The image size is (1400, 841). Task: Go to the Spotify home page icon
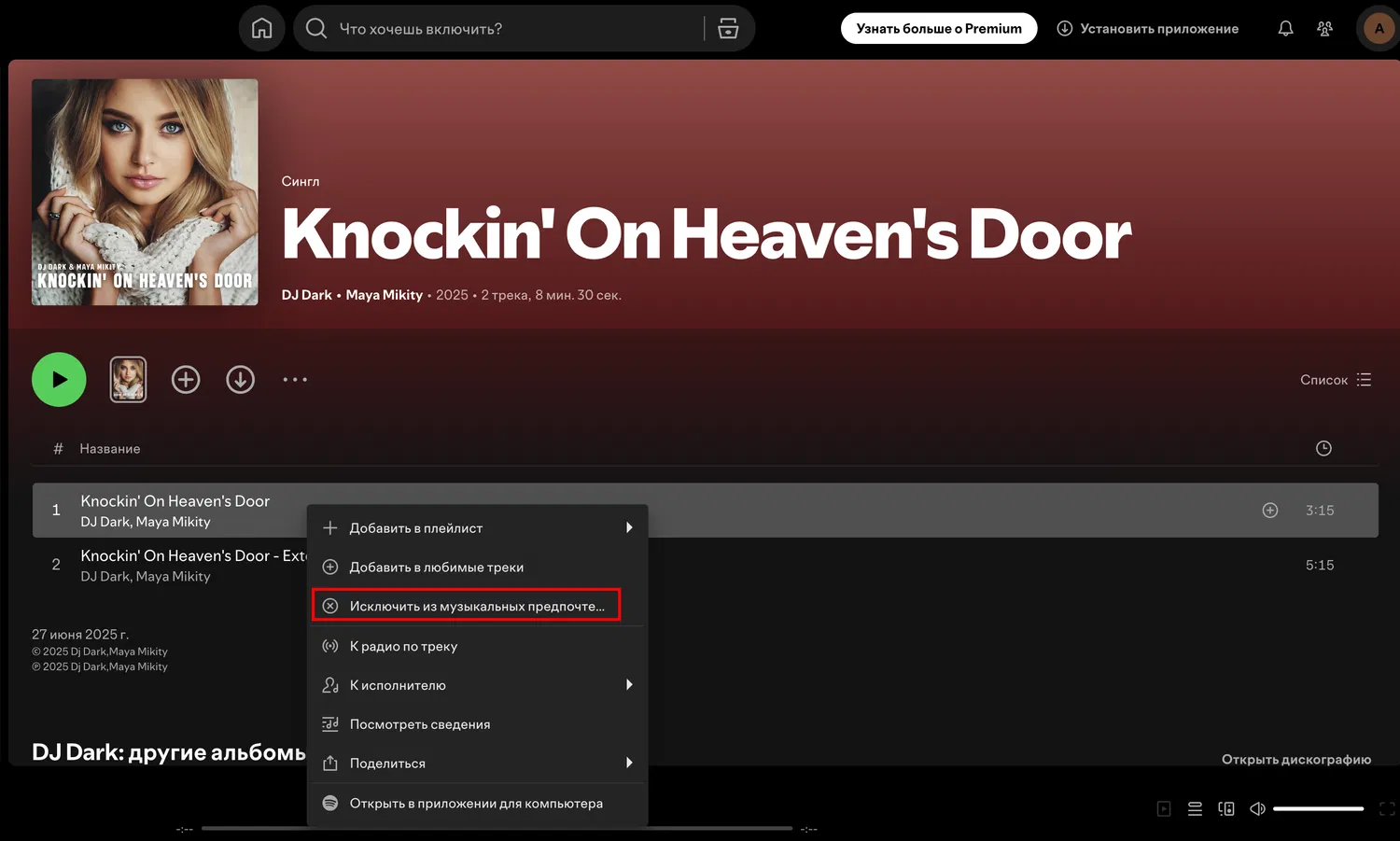[262, 29]
